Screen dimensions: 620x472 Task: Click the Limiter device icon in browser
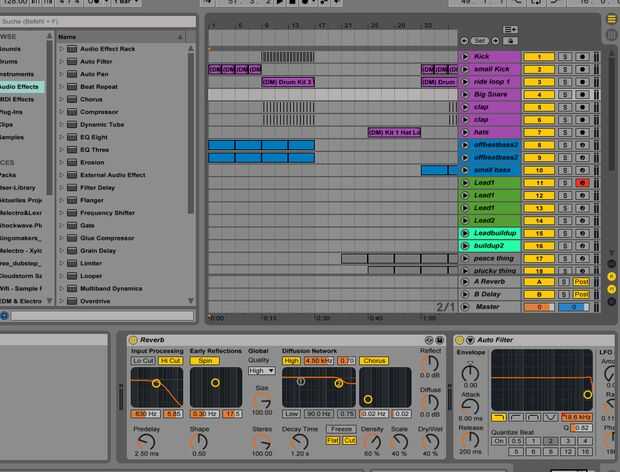[x=71, y=263]
